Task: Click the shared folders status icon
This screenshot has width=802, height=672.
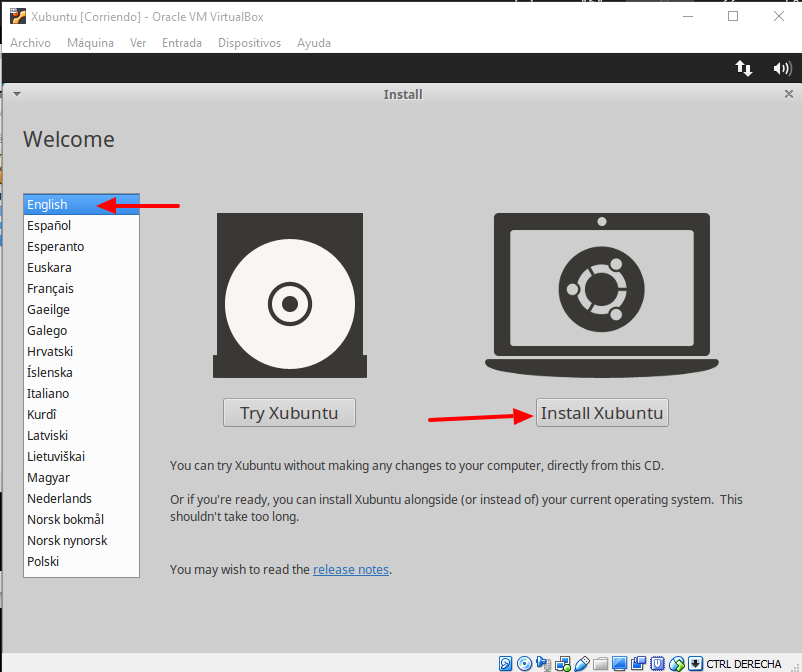Action: coord(600,664)
